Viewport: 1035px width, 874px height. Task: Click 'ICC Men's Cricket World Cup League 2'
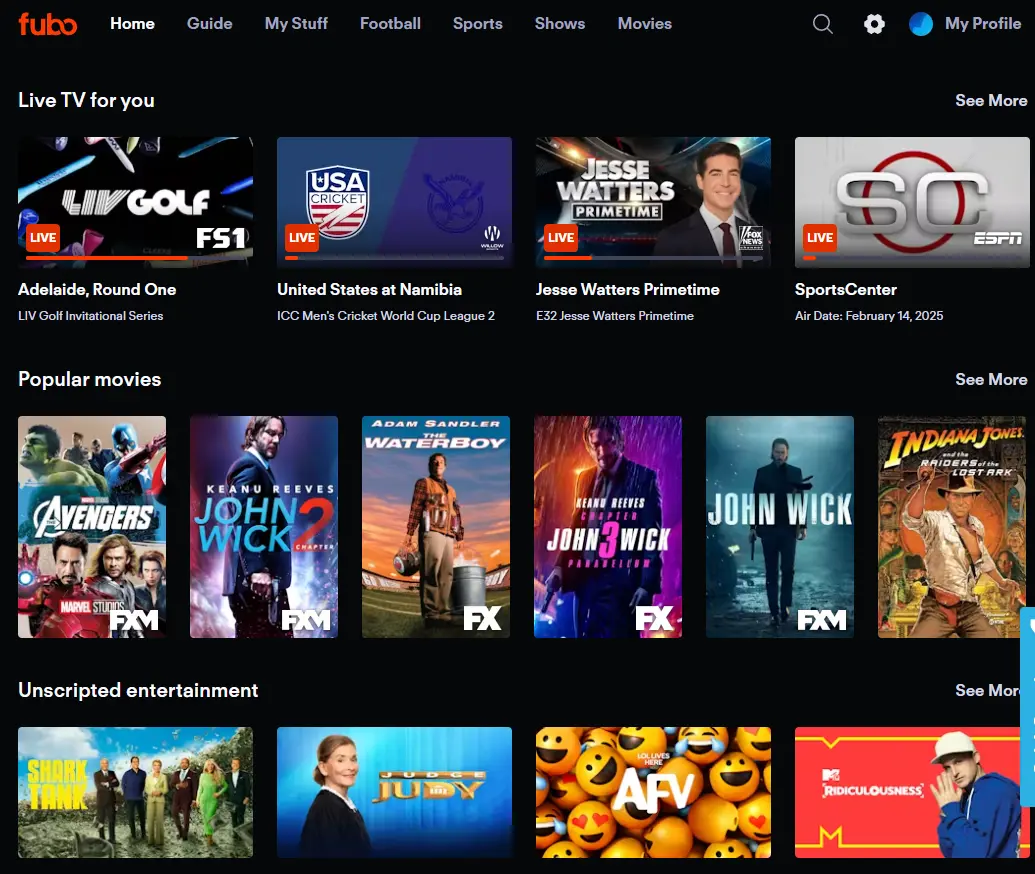coord(385,316)
